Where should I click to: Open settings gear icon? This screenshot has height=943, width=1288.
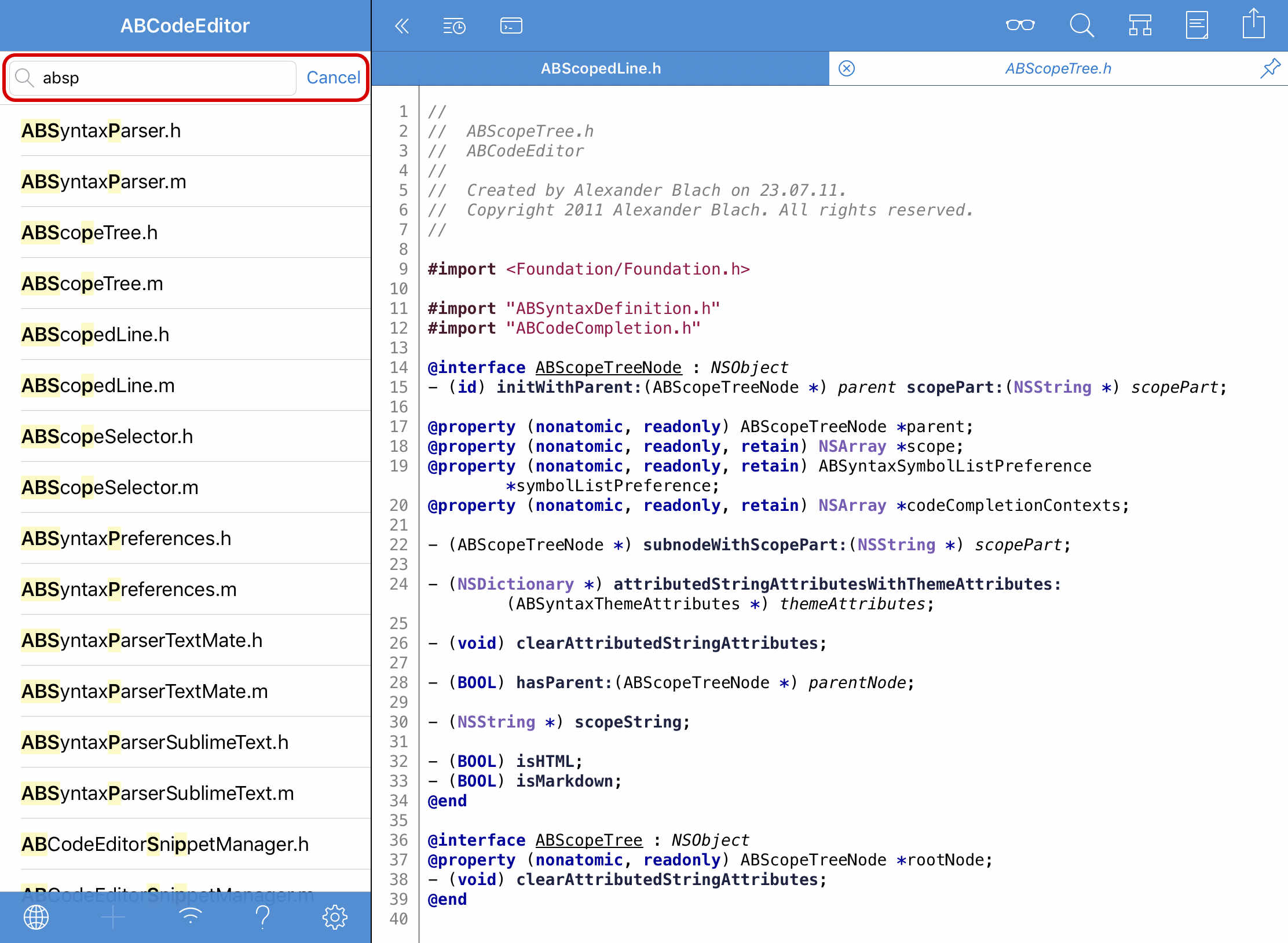[x=335, y=917]
